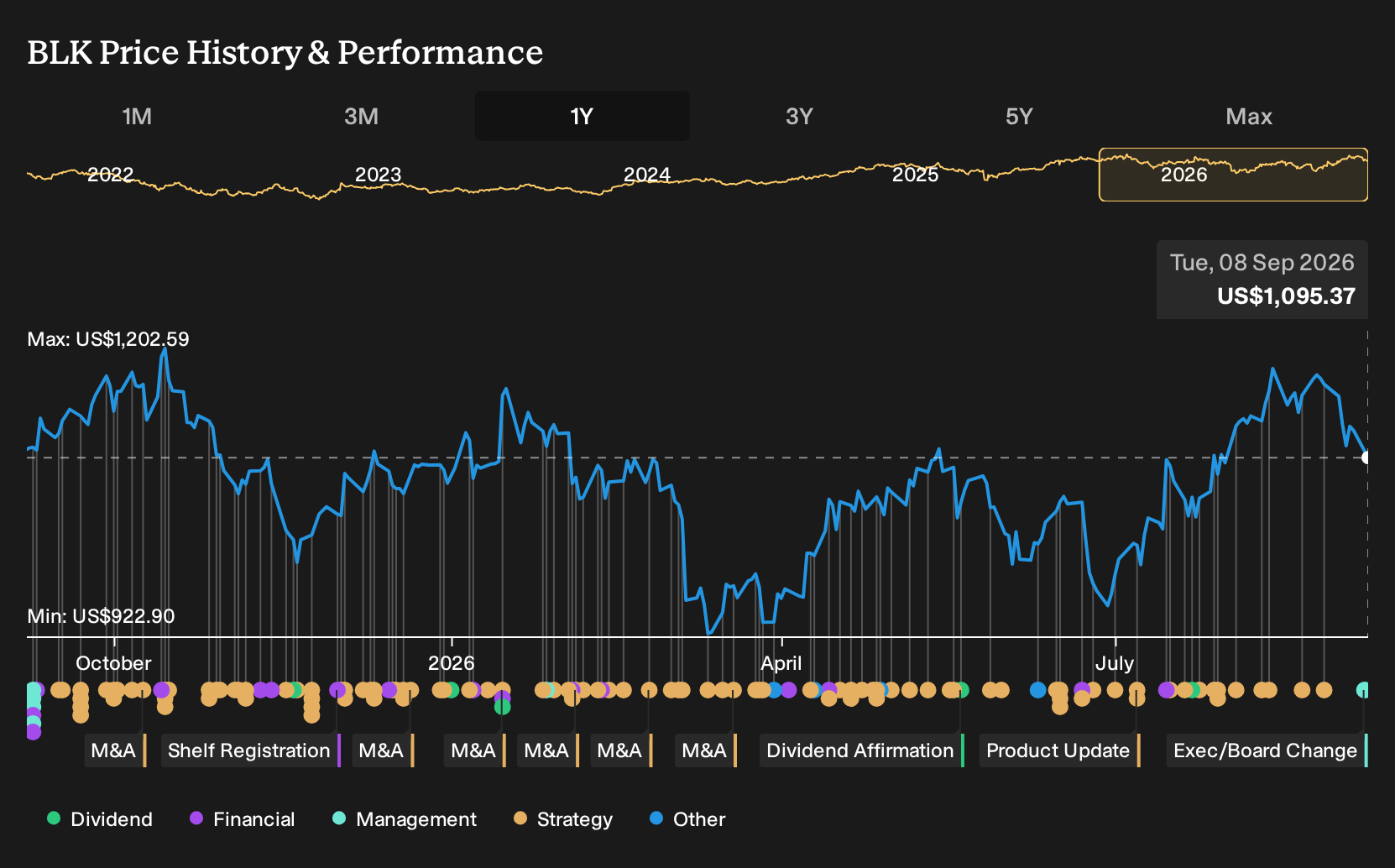Viewport: 1395px width, 868px height.
Task: Open the Shelf Registration event label
Action: [x=251, y=750]
